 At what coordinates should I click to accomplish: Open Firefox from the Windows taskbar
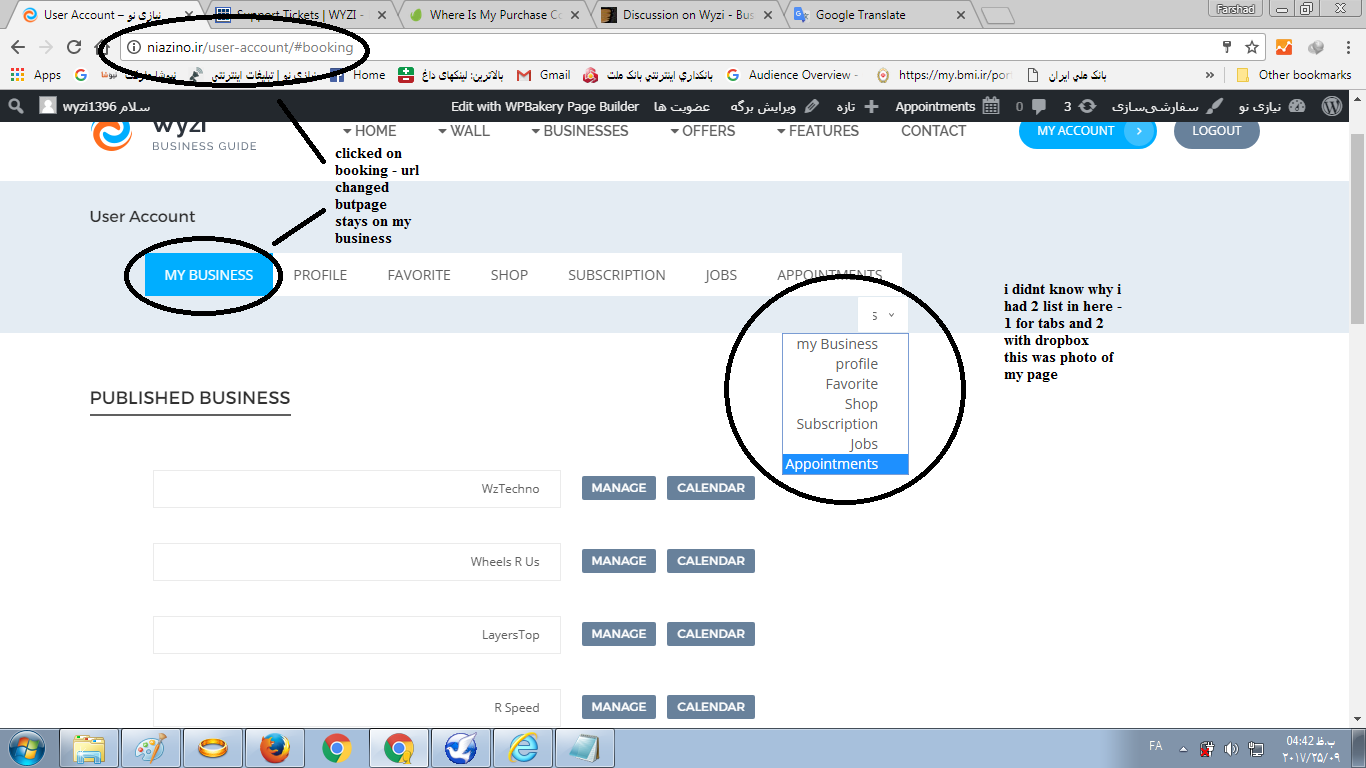pos(274,748)
